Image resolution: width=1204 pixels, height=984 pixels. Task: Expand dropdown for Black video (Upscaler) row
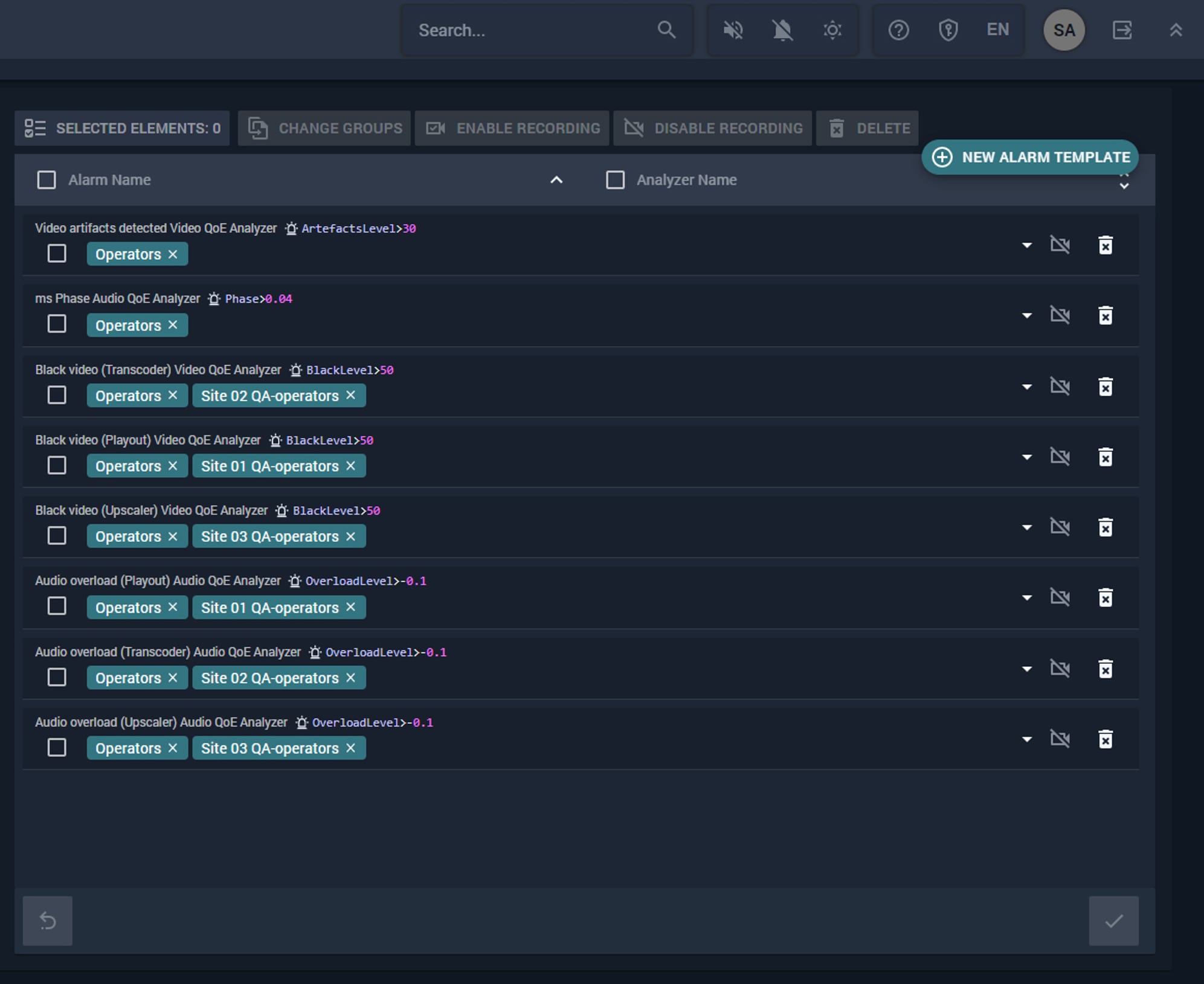coord(1026,527)
